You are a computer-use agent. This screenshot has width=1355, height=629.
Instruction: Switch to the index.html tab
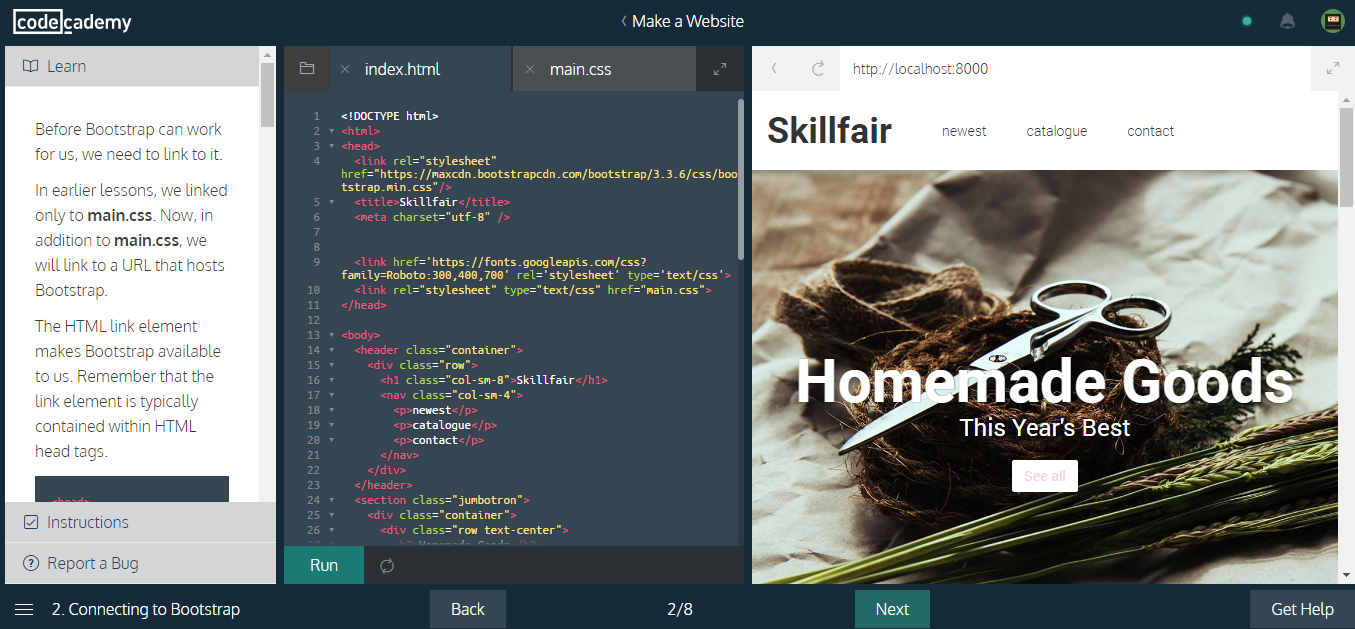[402, 69]
